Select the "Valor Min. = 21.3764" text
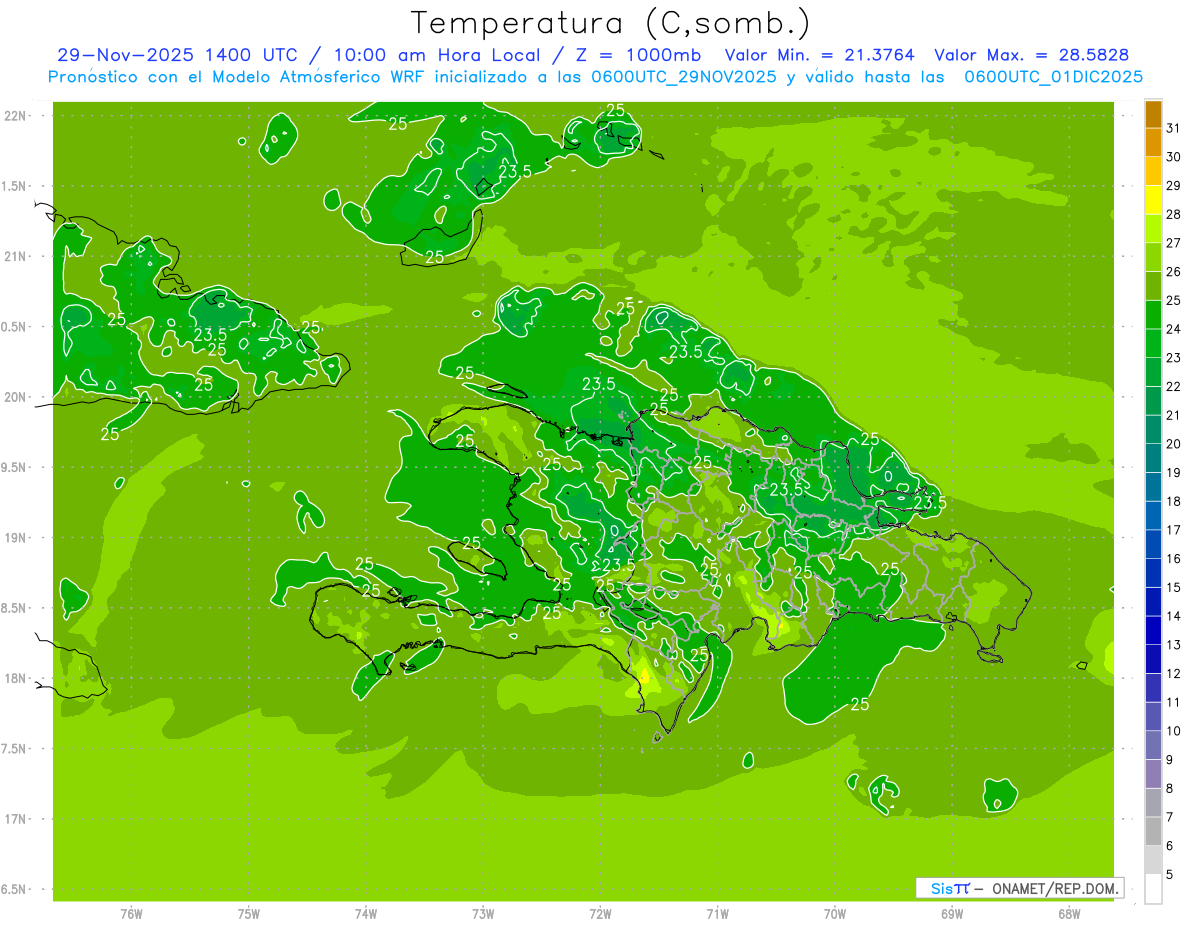Image resolution: width=1200 pixels, height=927 pixels. pyautogui.click(x=819, y=55)
